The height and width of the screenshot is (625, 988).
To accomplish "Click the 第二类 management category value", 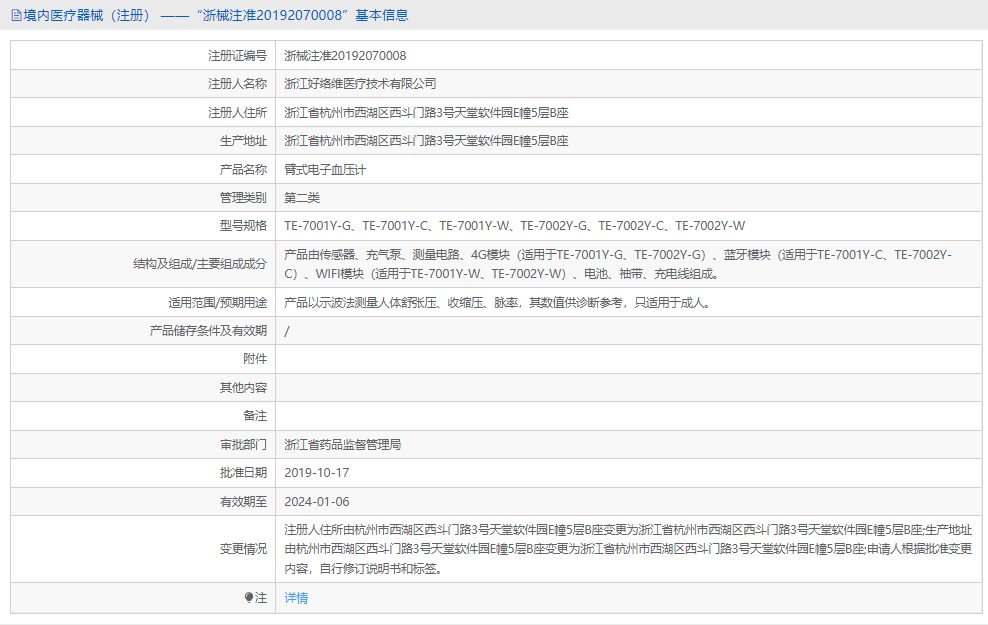I will (x=302, y=198).
